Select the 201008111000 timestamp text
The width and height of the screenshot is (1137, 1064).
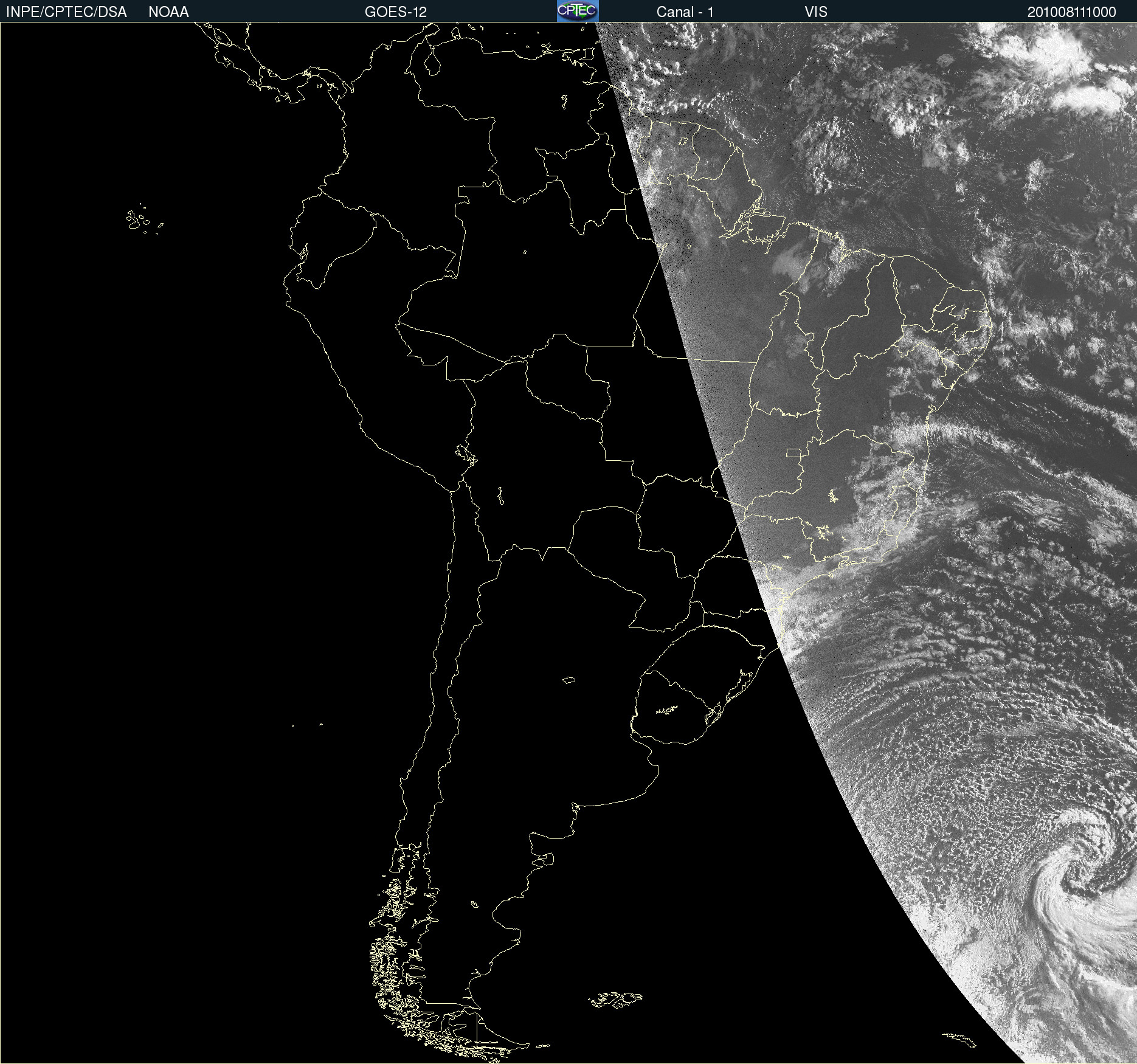coord(1072,12)
